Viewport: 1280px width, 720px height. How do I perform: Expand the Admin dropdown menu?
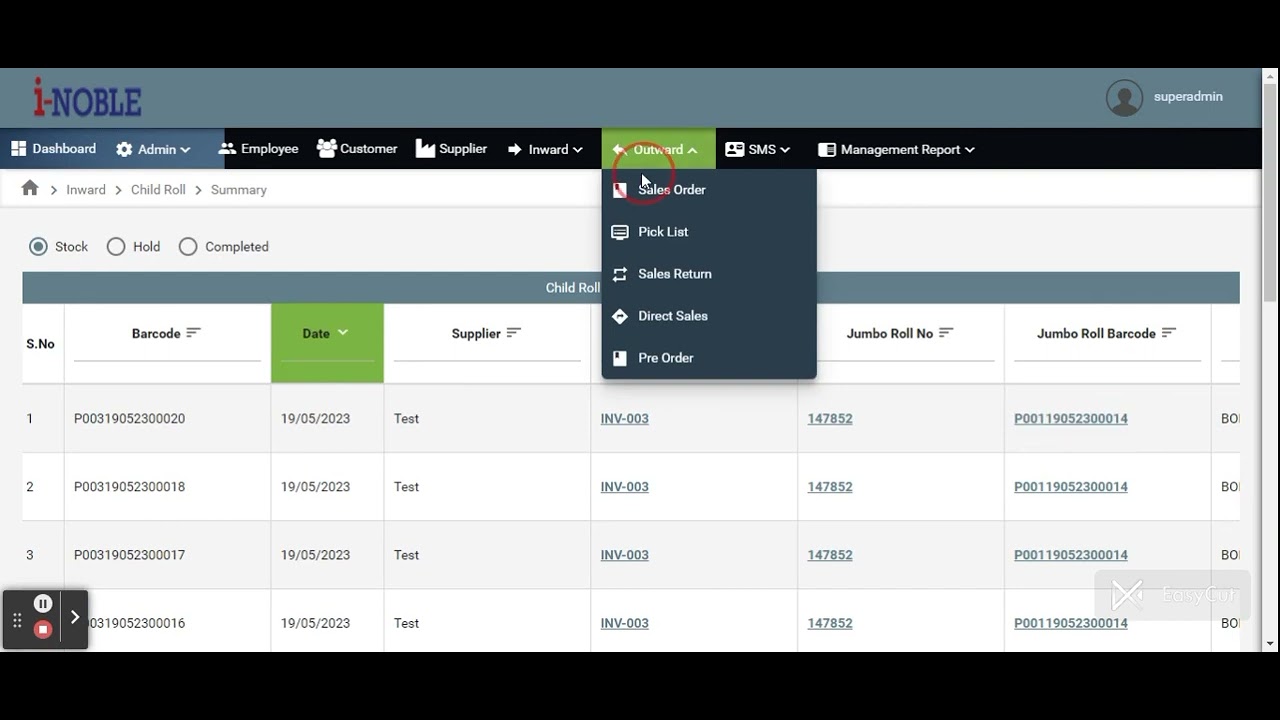coord(153,149)
